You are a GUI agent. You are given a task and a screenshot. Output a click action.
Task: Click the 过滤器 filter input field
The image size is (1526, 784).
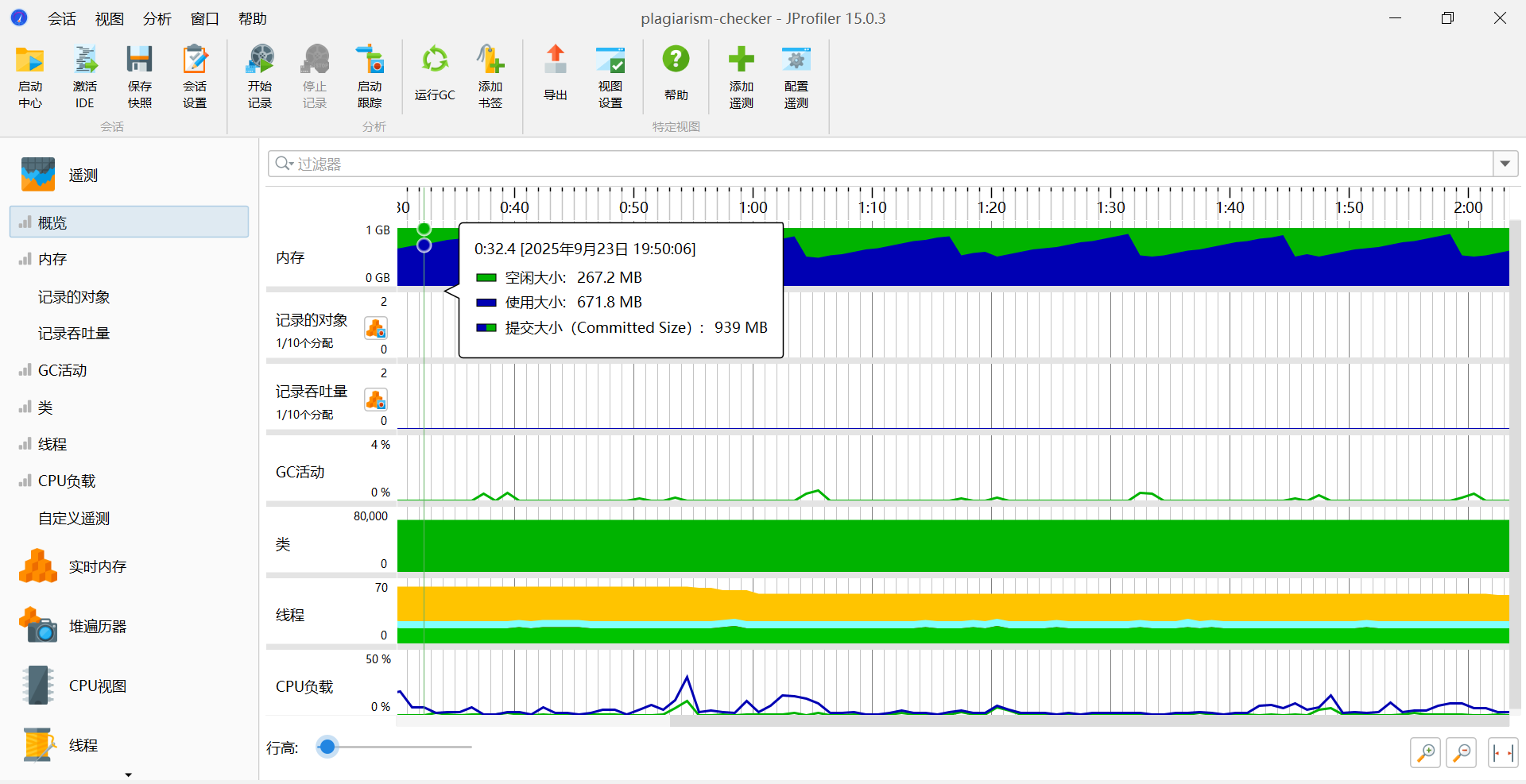(881, 164)
